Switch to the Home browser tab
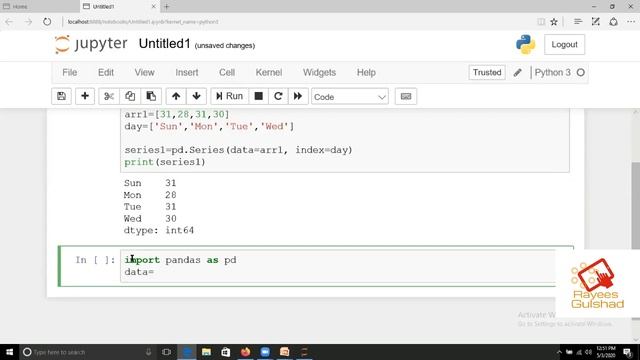Image resolution: width=640 pixels, height=360 pixels. (x=40, y=7)
